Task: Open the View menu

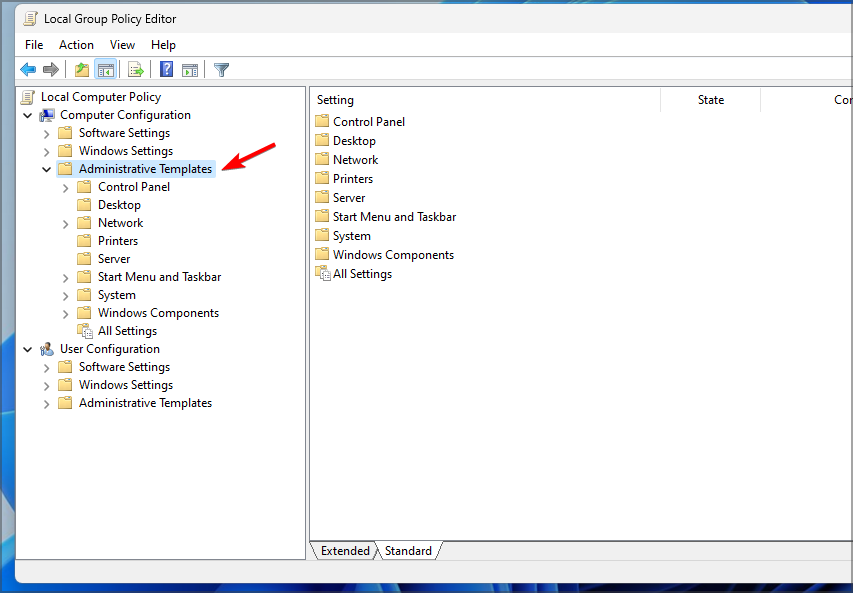Action: [122, 45]
